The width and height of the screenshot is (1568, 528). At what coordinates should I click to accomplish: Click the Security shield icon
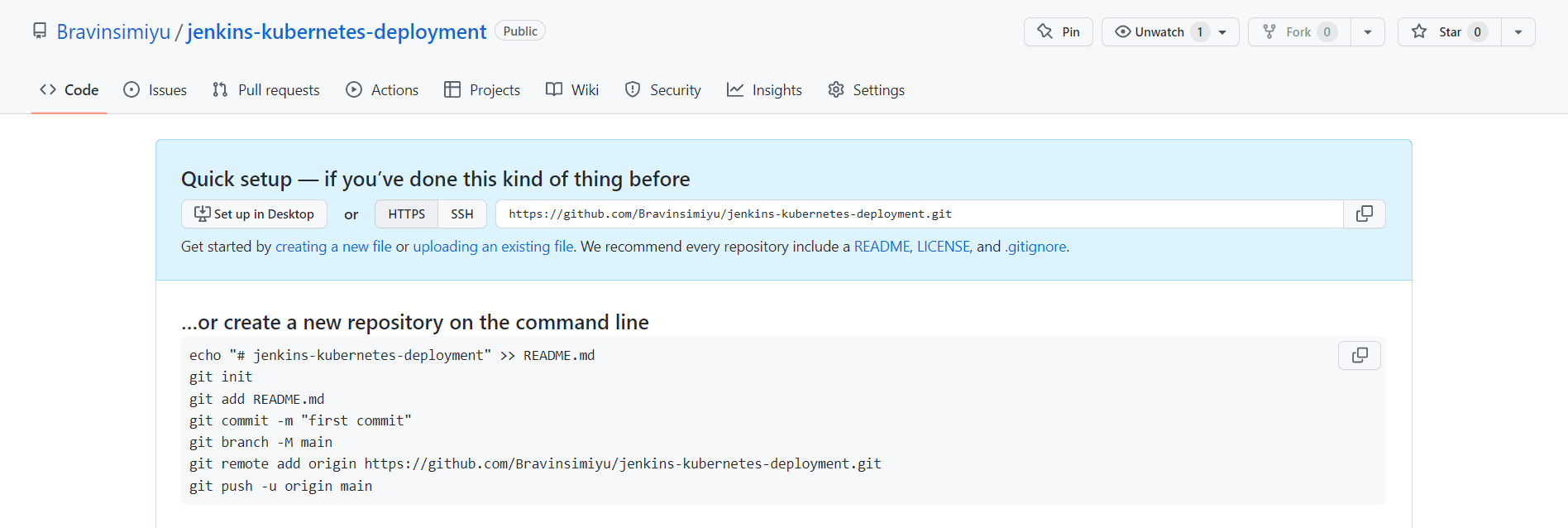pyautogui.click(x=633, y=89)
